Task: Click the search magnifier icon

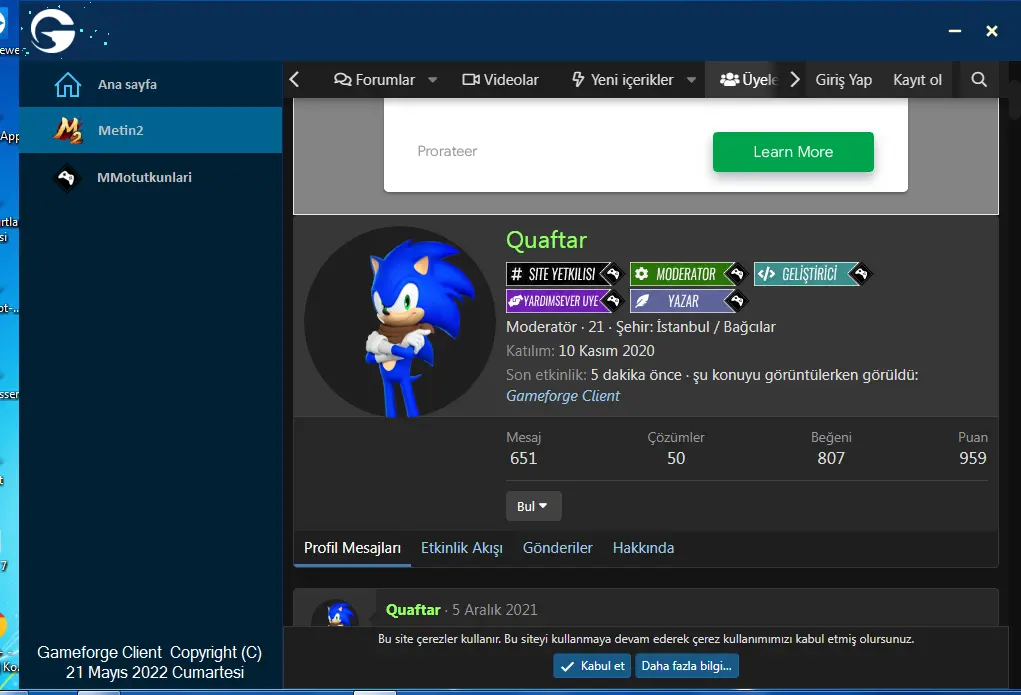Action: pyautogui.click(x=979, y=79)
